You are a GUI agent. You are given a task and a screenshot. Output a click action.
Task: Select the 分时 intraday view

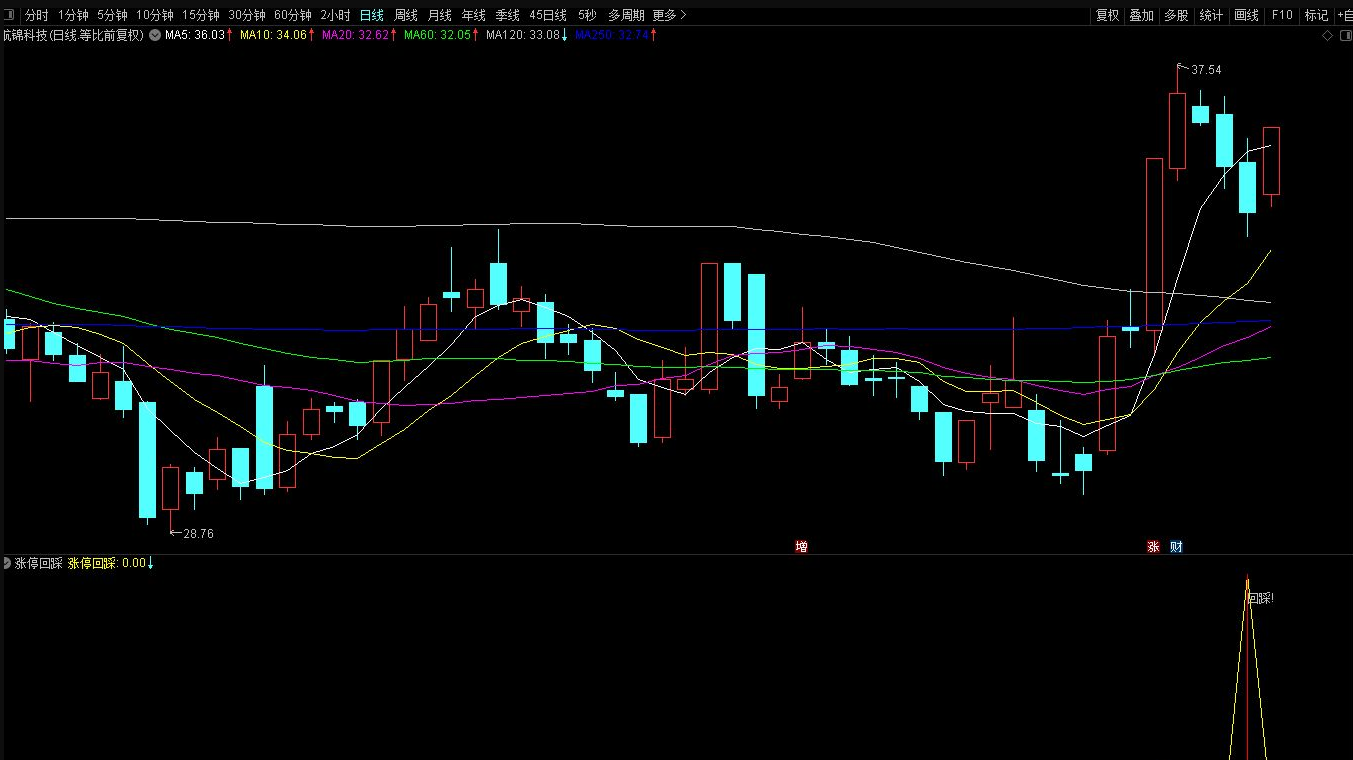36,15
